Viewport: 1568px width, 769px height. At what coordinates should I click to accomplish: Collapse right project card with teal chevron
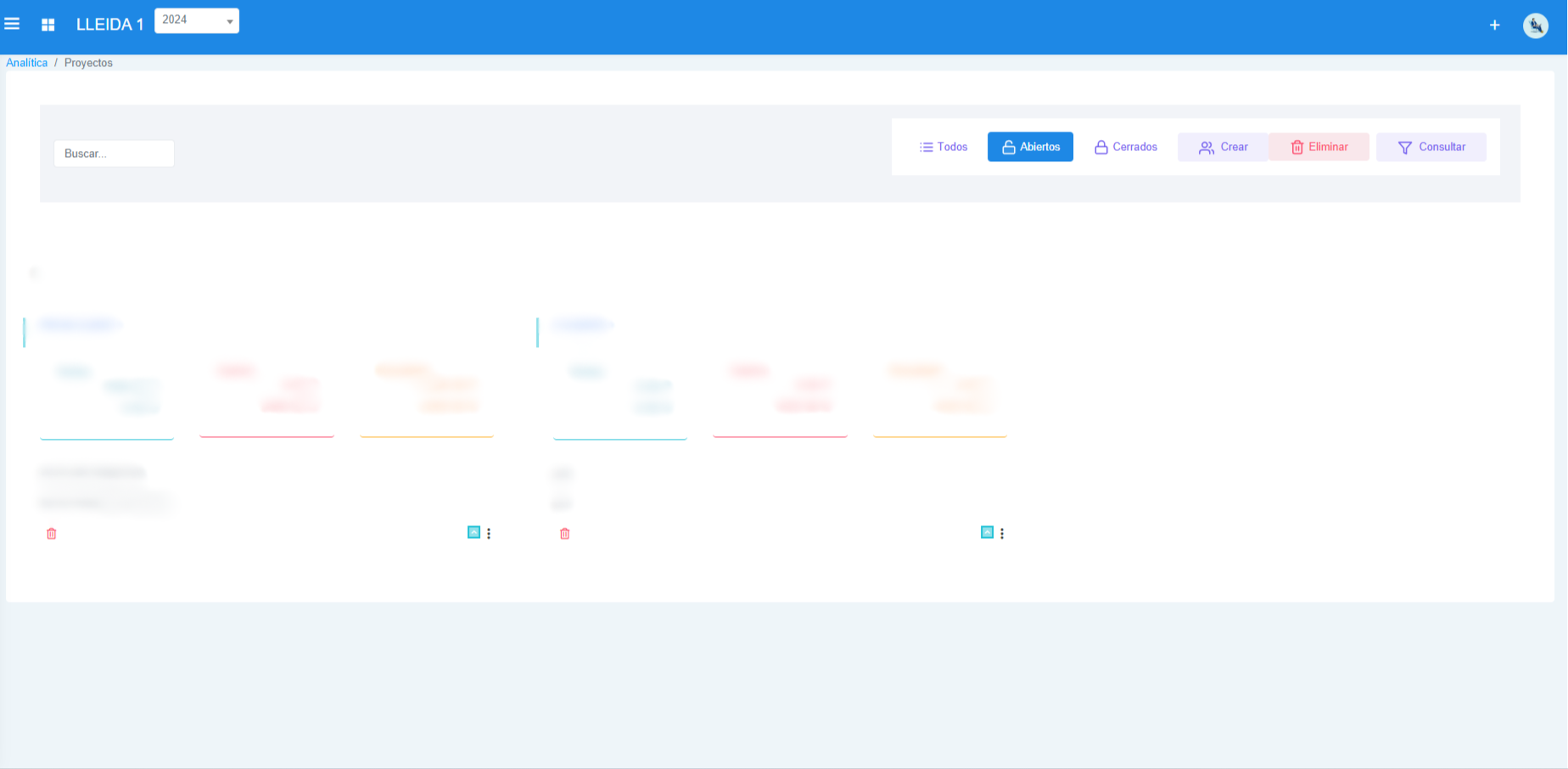pyautogui.click(x=987, y=532)
